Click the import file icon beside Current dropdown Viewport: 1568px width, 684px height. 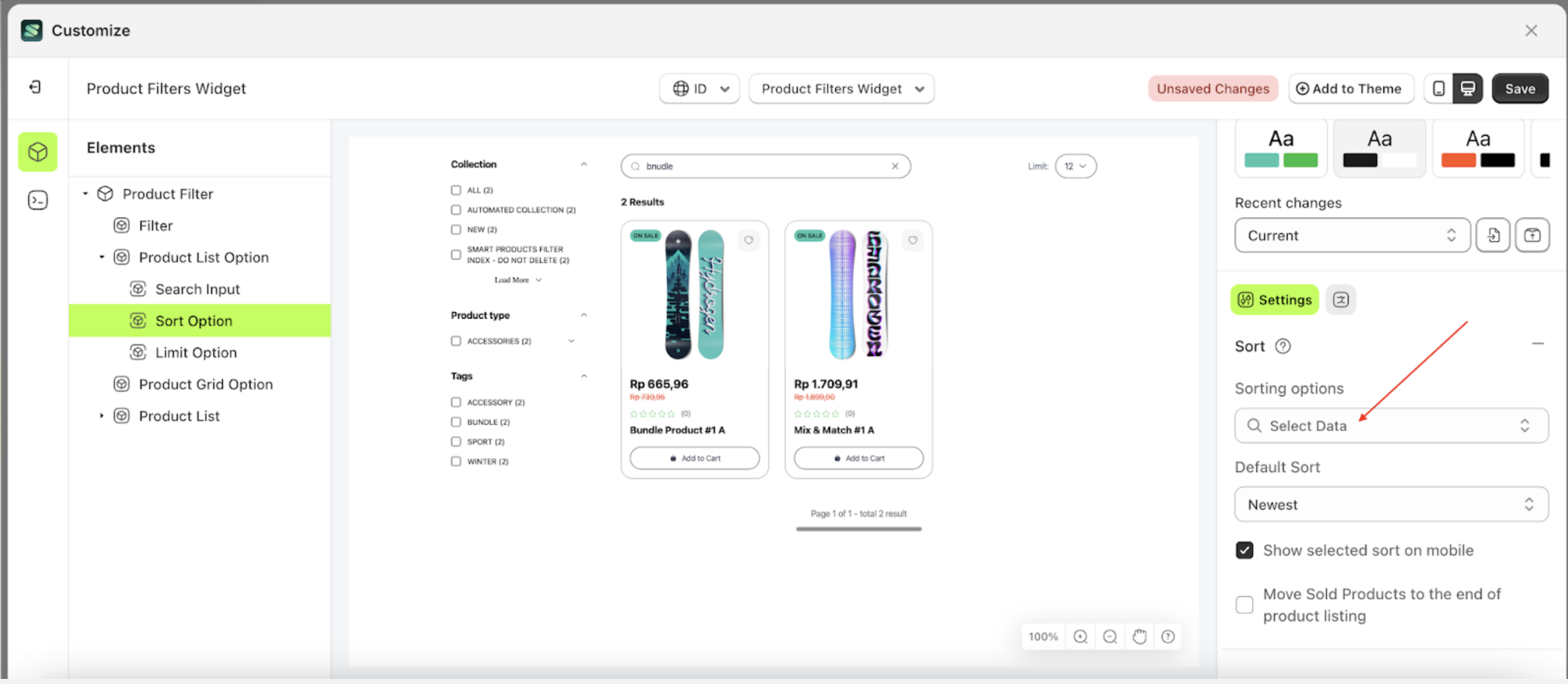point(1493,235)
